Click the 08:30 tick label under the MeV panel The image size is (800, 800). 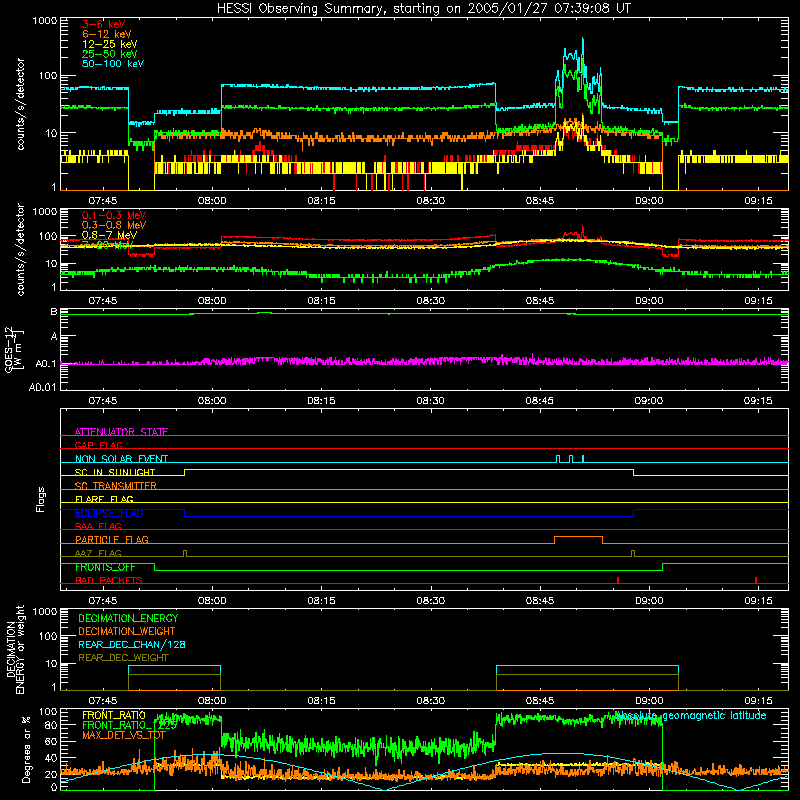coord(431,301)
